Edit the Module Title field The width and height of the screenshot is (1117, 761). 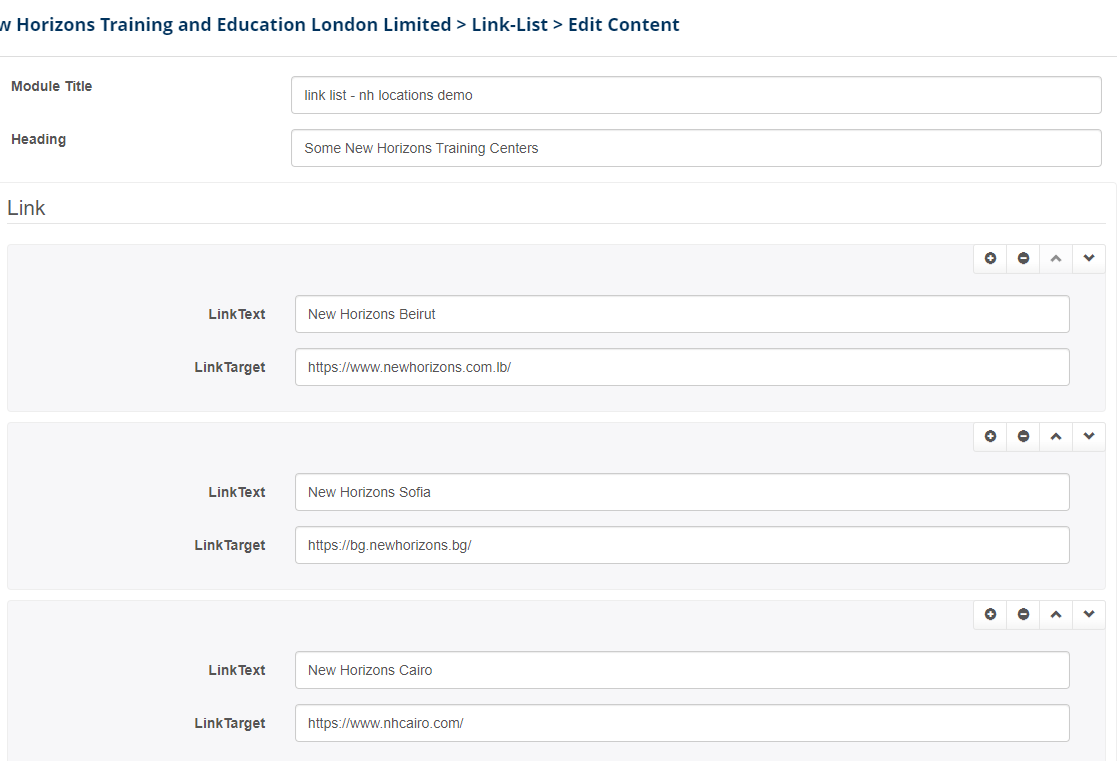tap(696, 95)
